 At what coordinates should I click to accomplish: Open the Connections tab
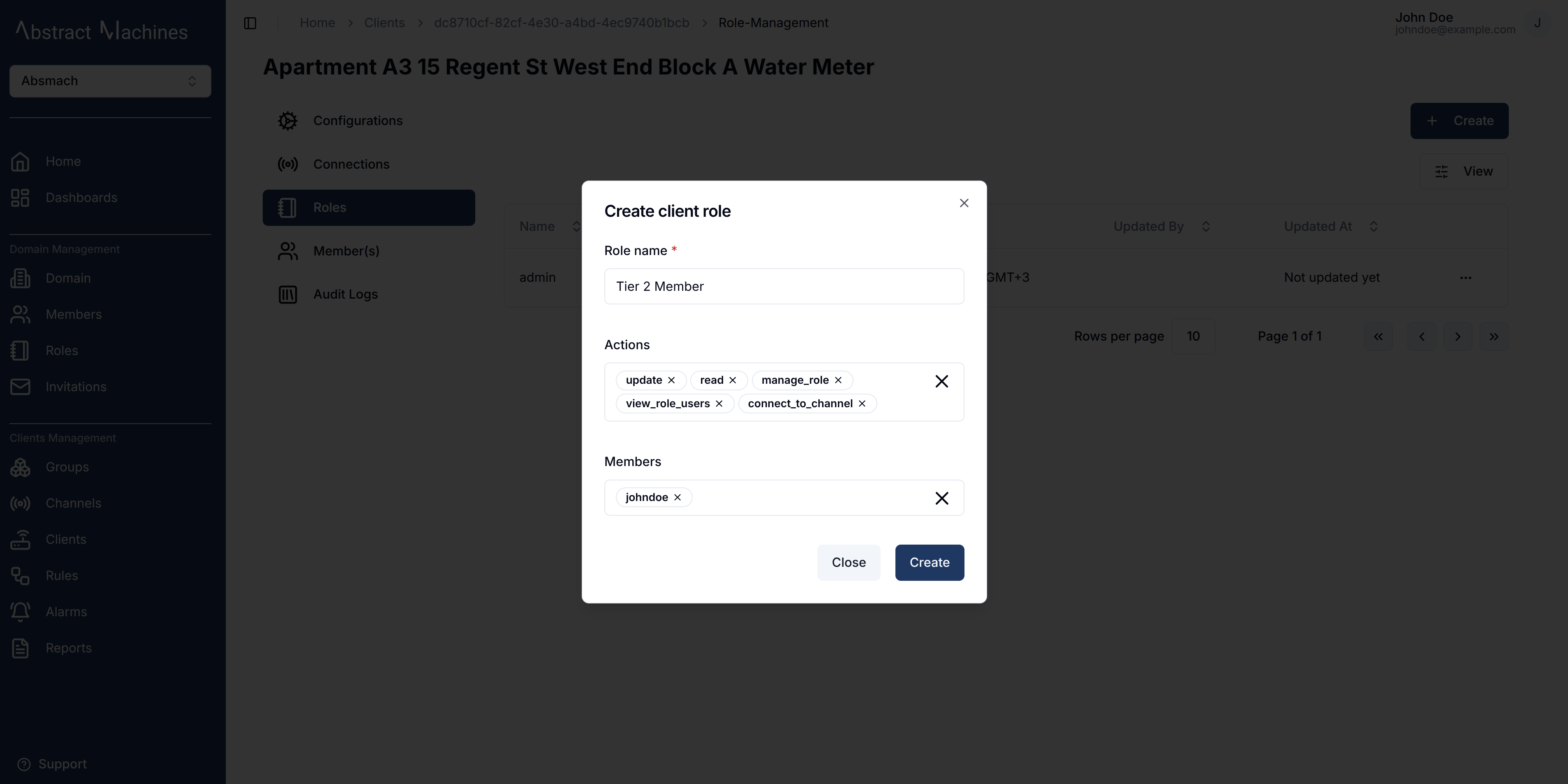tap(369, 165)
